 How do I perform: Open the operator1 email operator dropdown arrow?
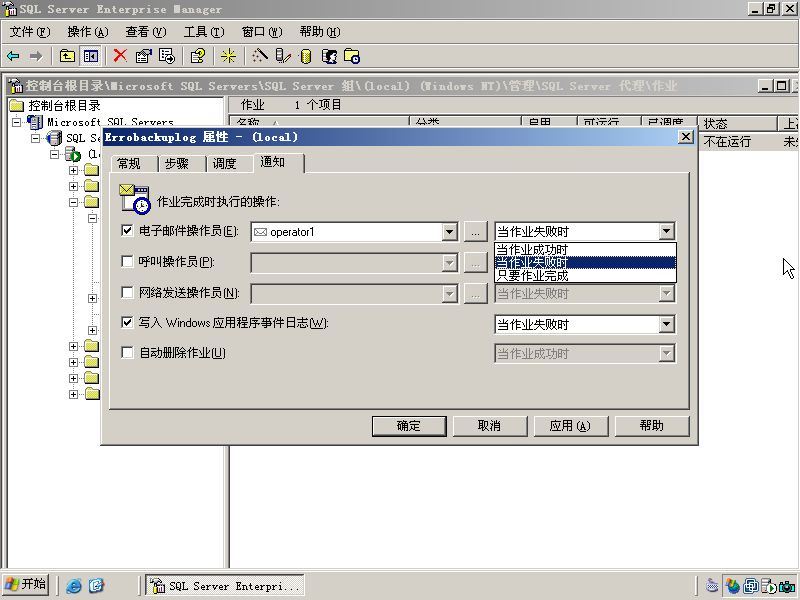pyautogui.click(x=449, y=232)
